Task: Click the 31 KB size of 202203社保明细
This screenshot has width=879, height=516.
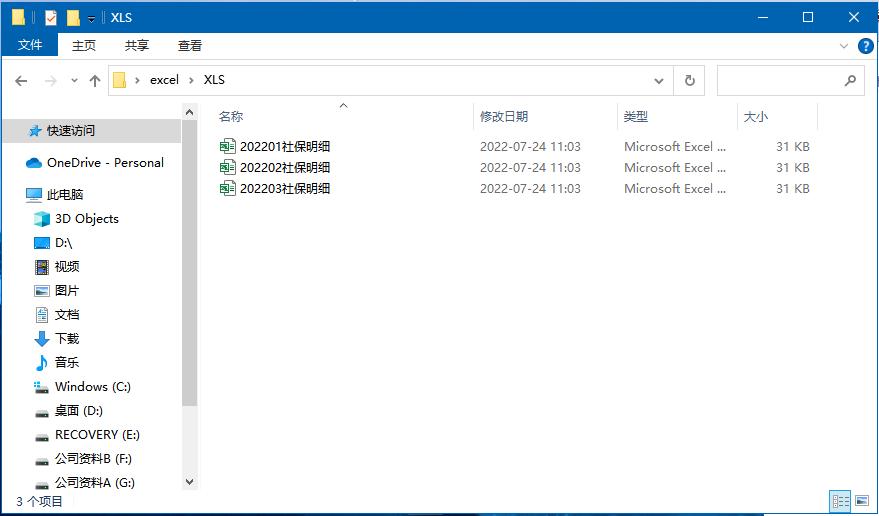Action: click(x=793, y=188)
